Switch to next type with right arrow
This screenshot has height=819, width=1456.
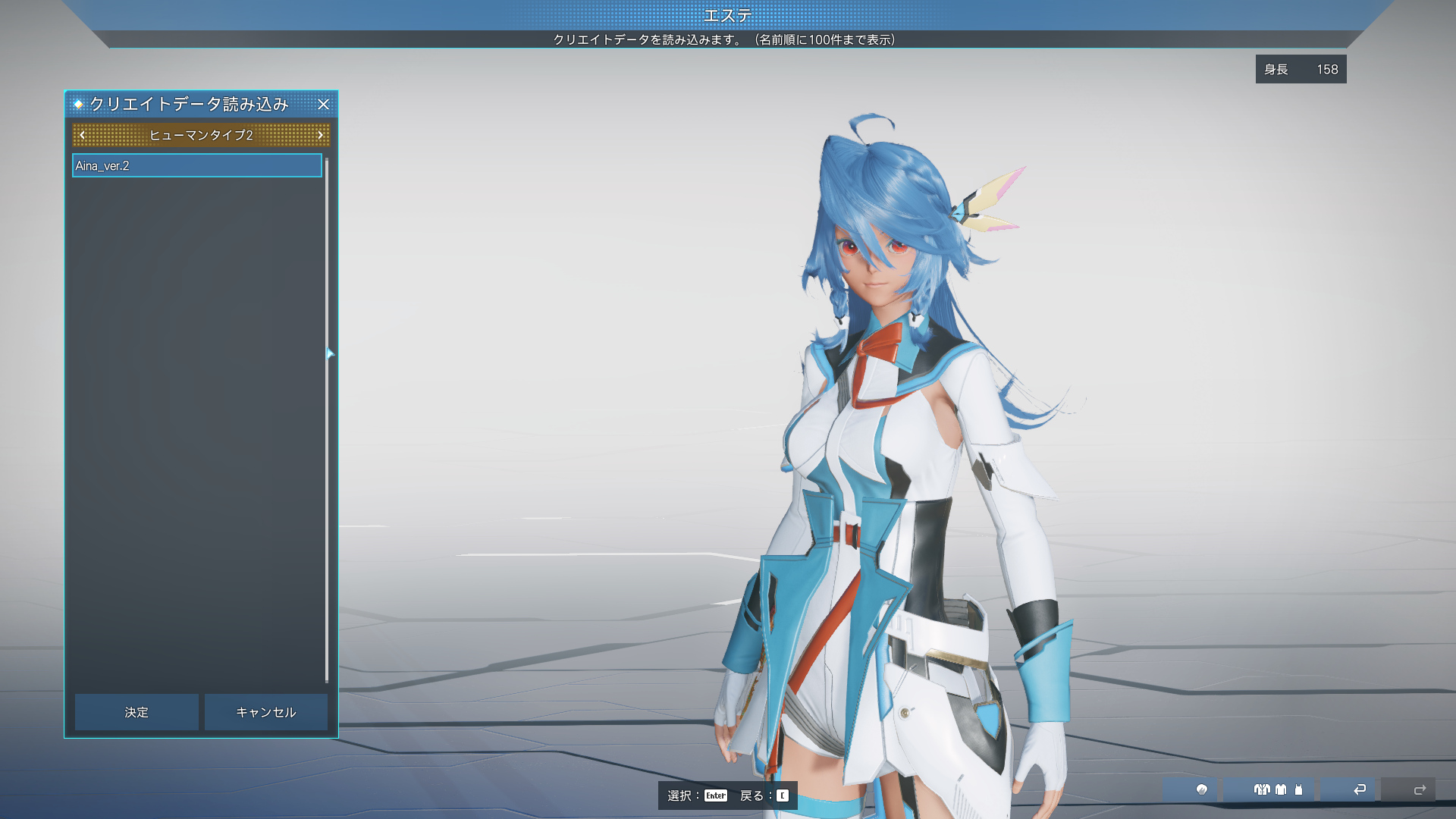[x=320, y=135]
